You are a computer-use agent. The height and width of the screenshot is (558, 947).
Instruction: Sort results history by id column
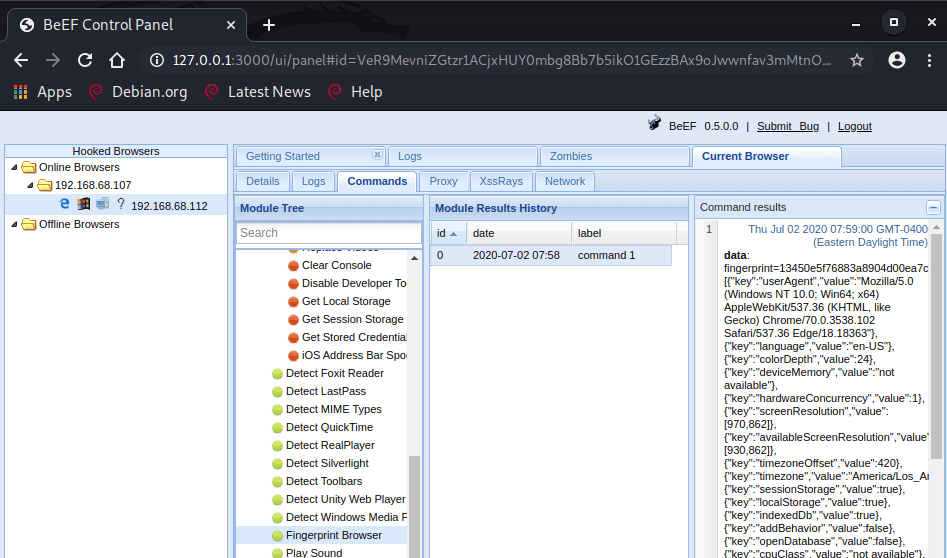[446, 233]
